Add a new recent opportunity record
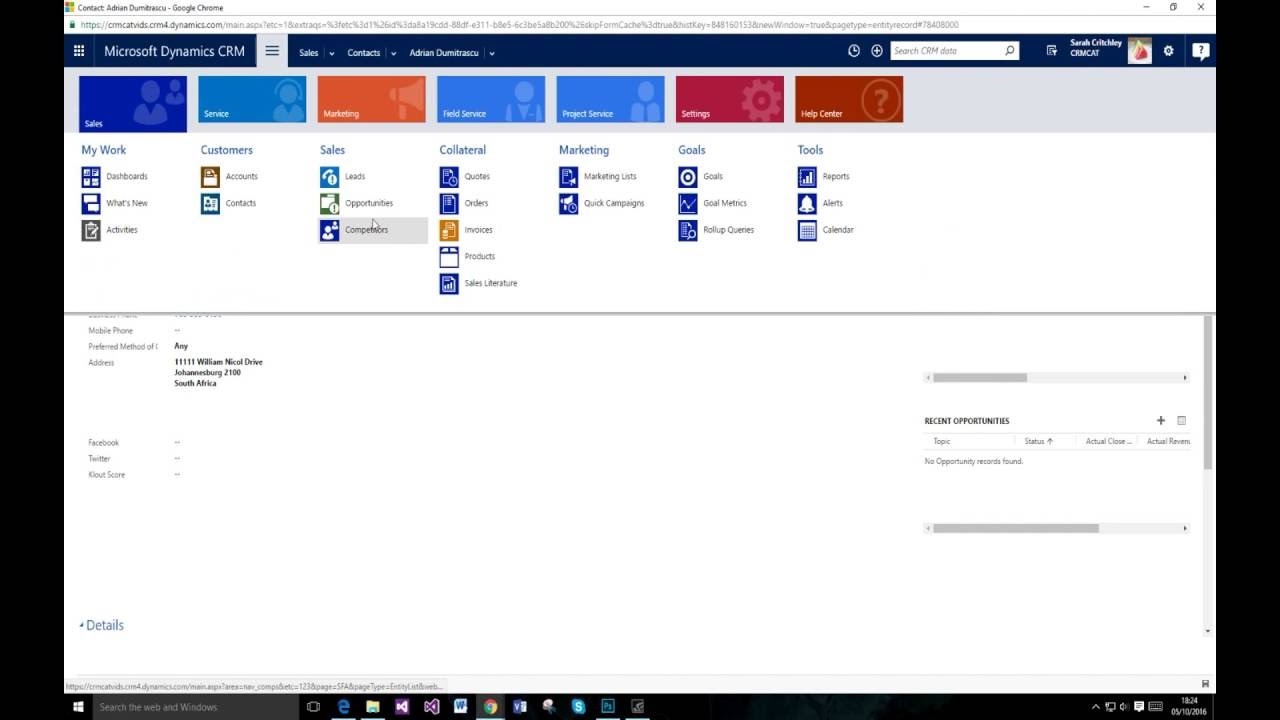The image size is (1280, 720). [1161, 421]
